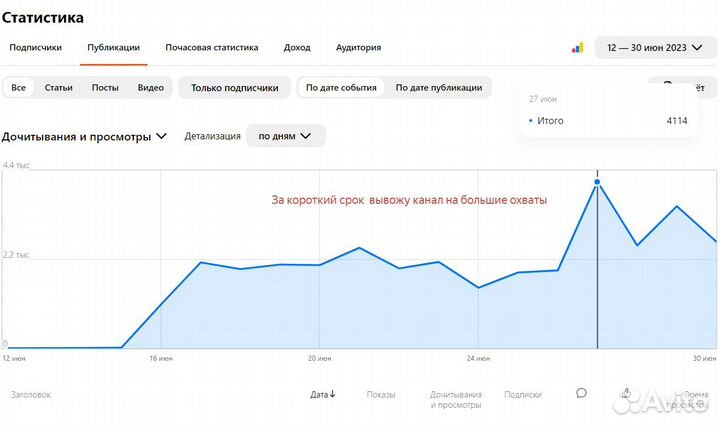
Task: Expand the Дочитывания и просмотры metric selector
Action: [x=84, y=136]
